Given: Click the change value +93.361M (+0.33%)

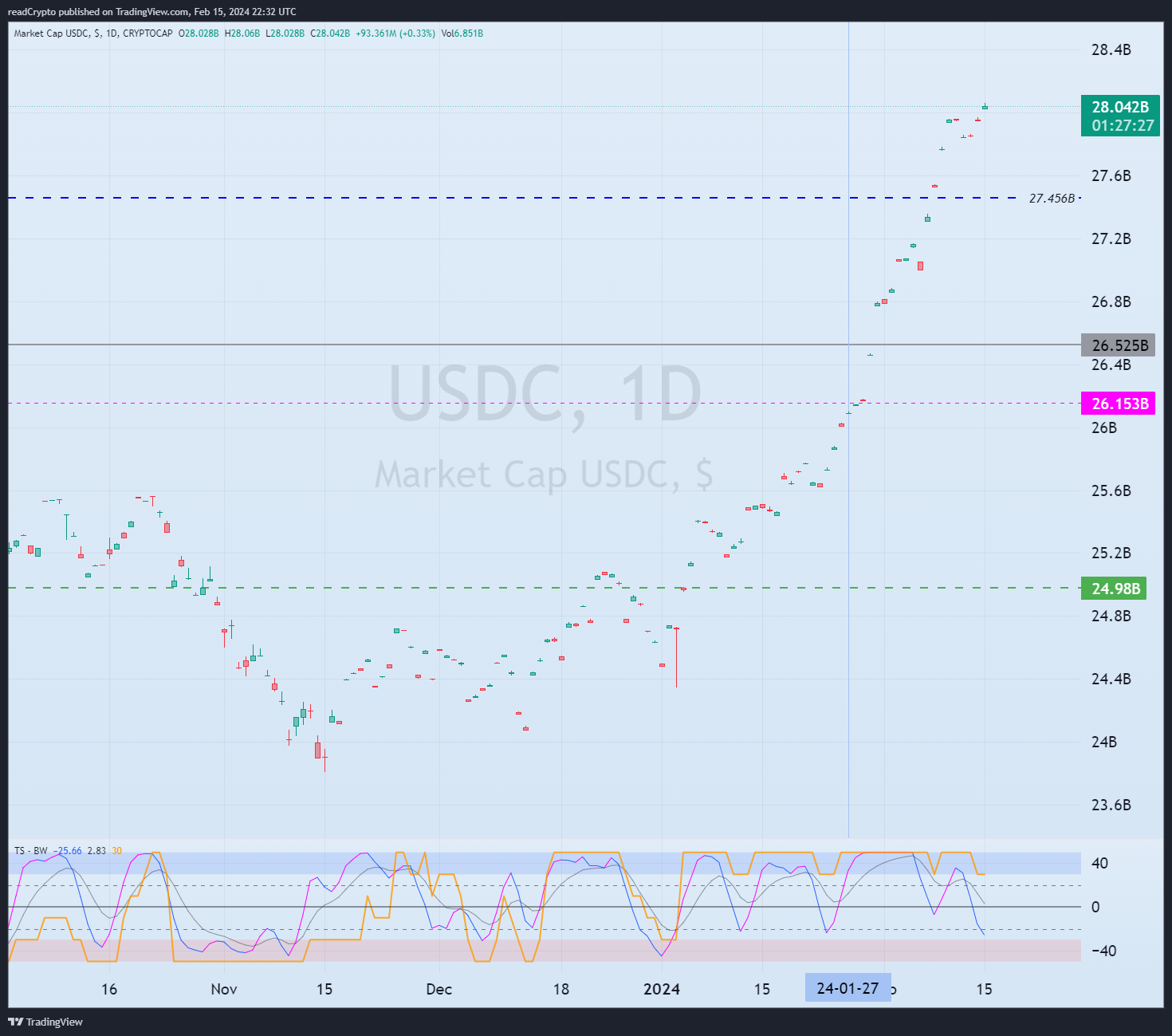Looking at the screenshot, I should (395, 33).
